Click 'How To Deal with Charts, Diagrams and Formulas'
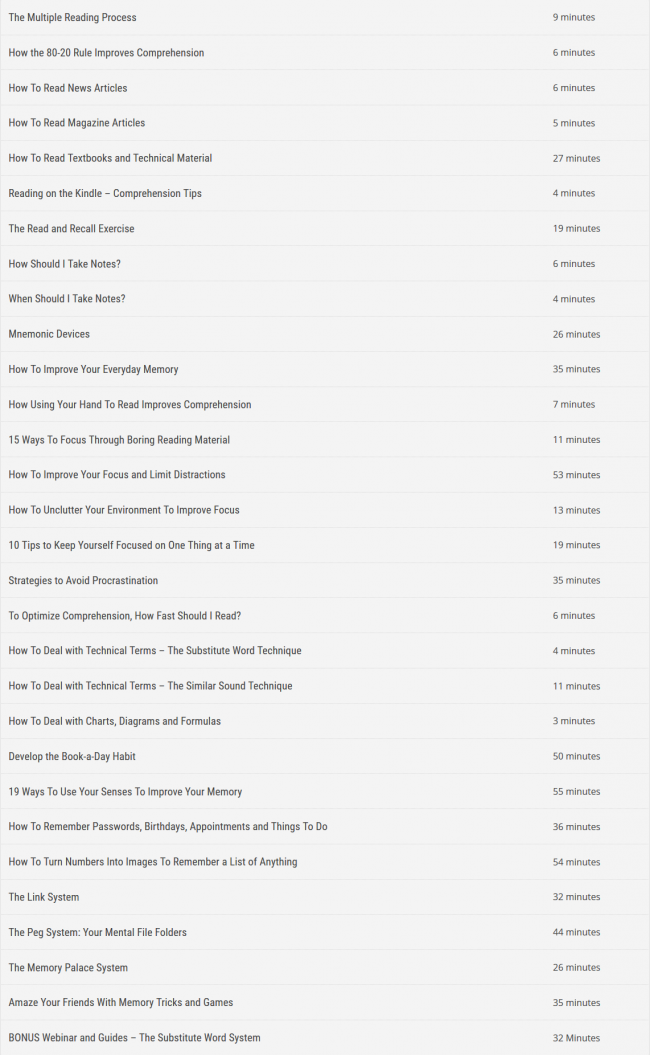The image size is (650, 1055). (x=115, y=721)
